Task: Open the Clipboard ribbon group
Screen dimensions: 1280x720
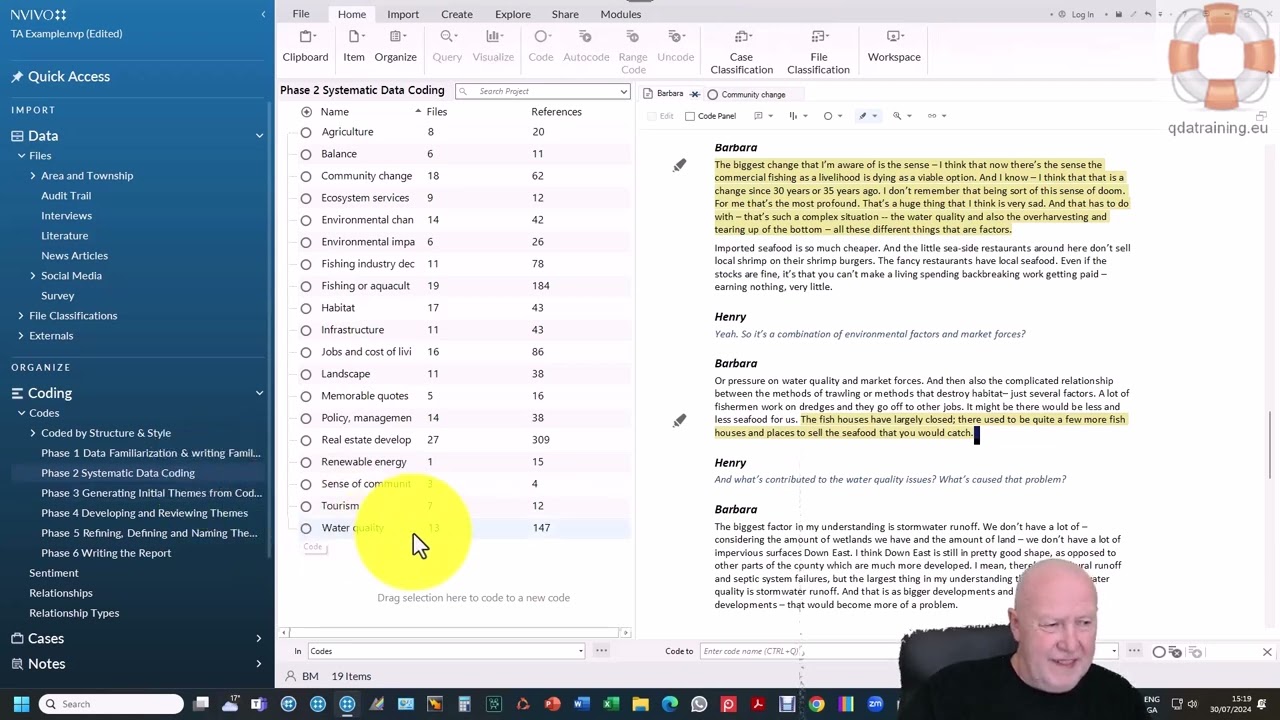Action: coord(305,47)
